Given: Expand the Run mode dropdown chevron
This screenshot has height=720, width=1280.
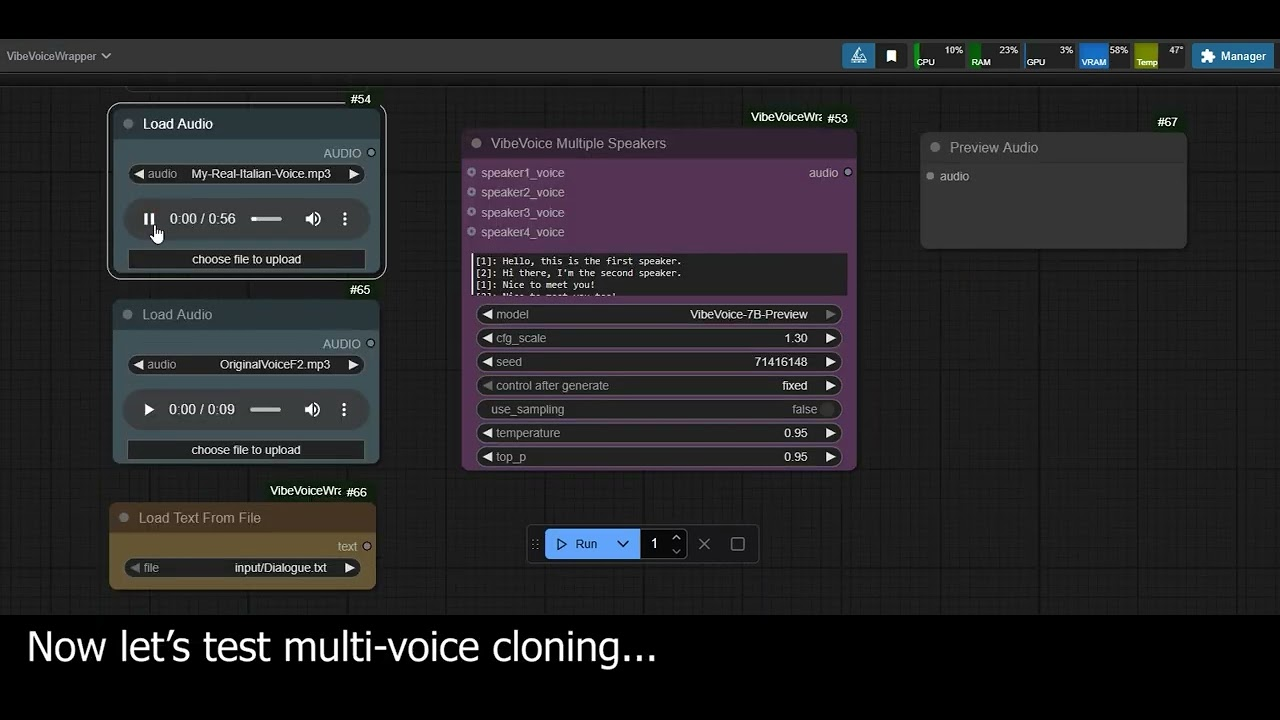Looking at the screenshot, I should pos(623,543).
